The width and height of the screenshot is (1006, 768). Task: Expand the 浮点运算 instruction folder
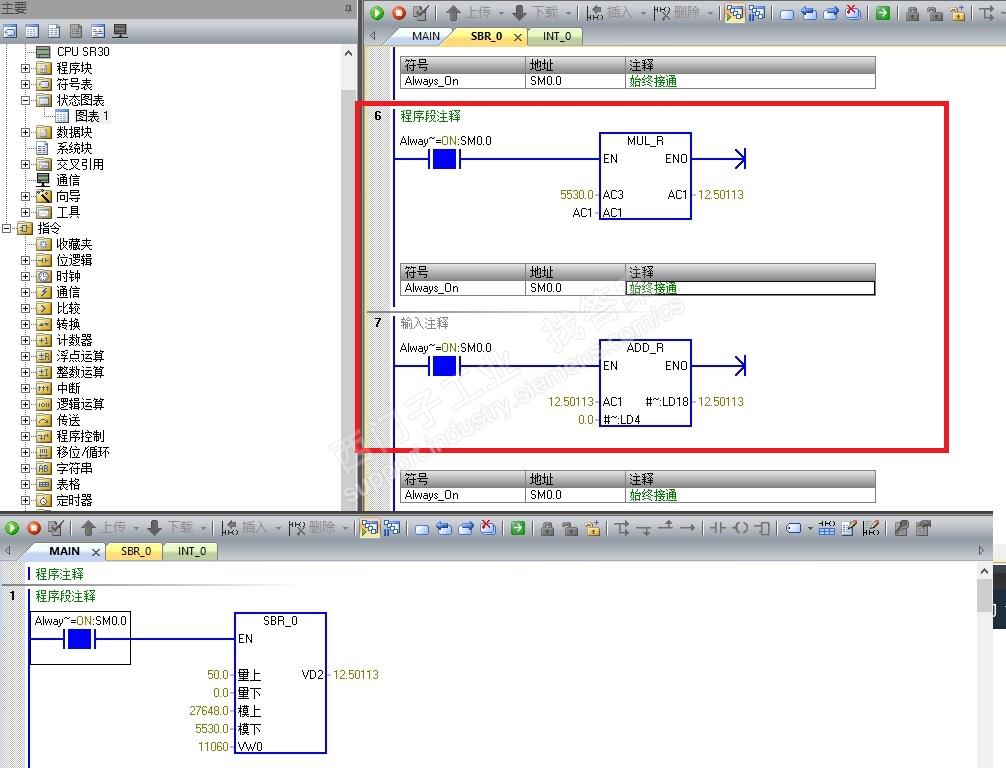pos(25,357)
